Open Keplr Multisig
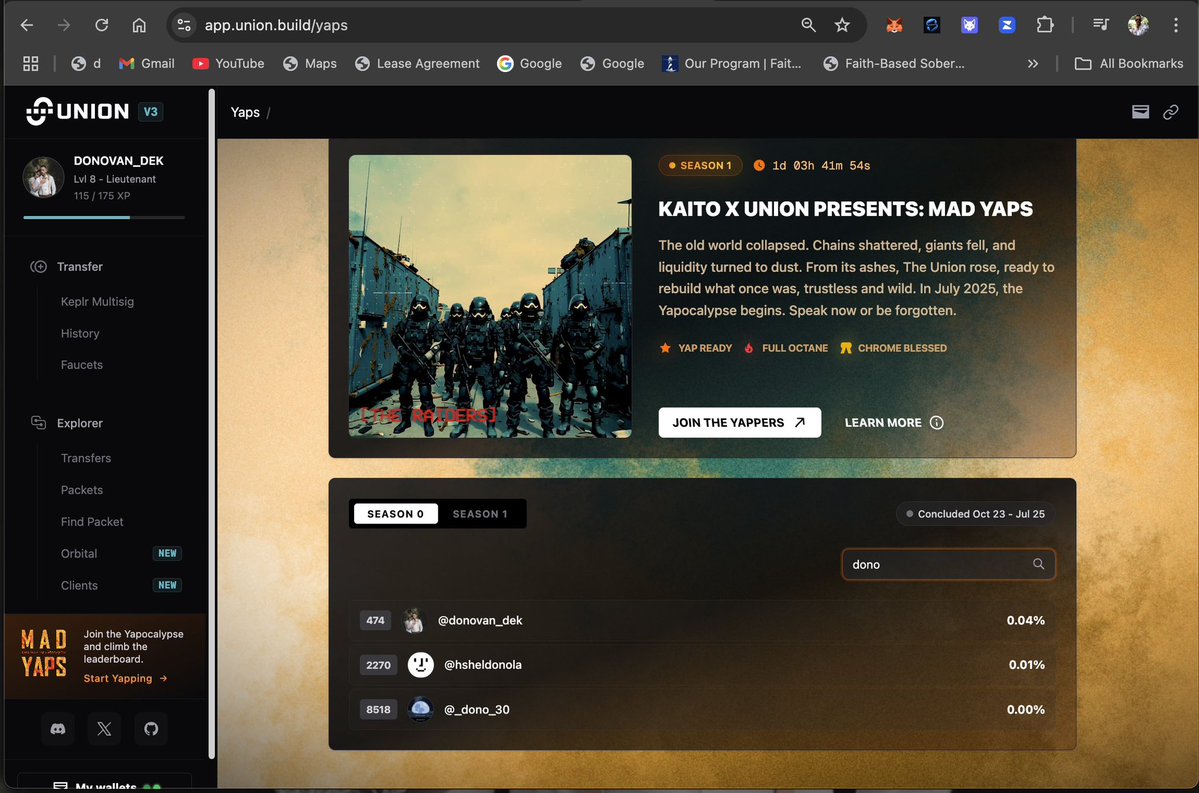The width and height of the screenshot is (1199, 793). (x=97, y=301)
